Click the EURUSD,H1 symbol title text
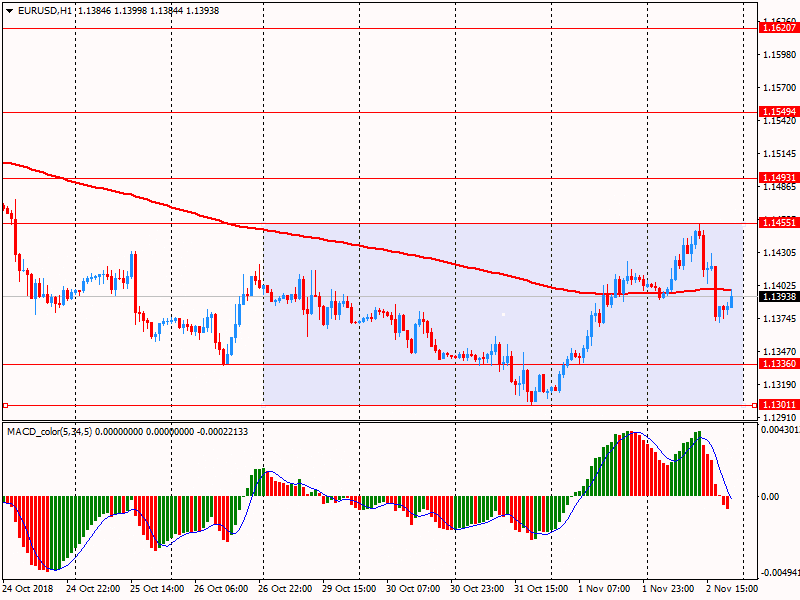Image resolution: width=800 pixels, height=600 pixels. (x=45, y=11)
